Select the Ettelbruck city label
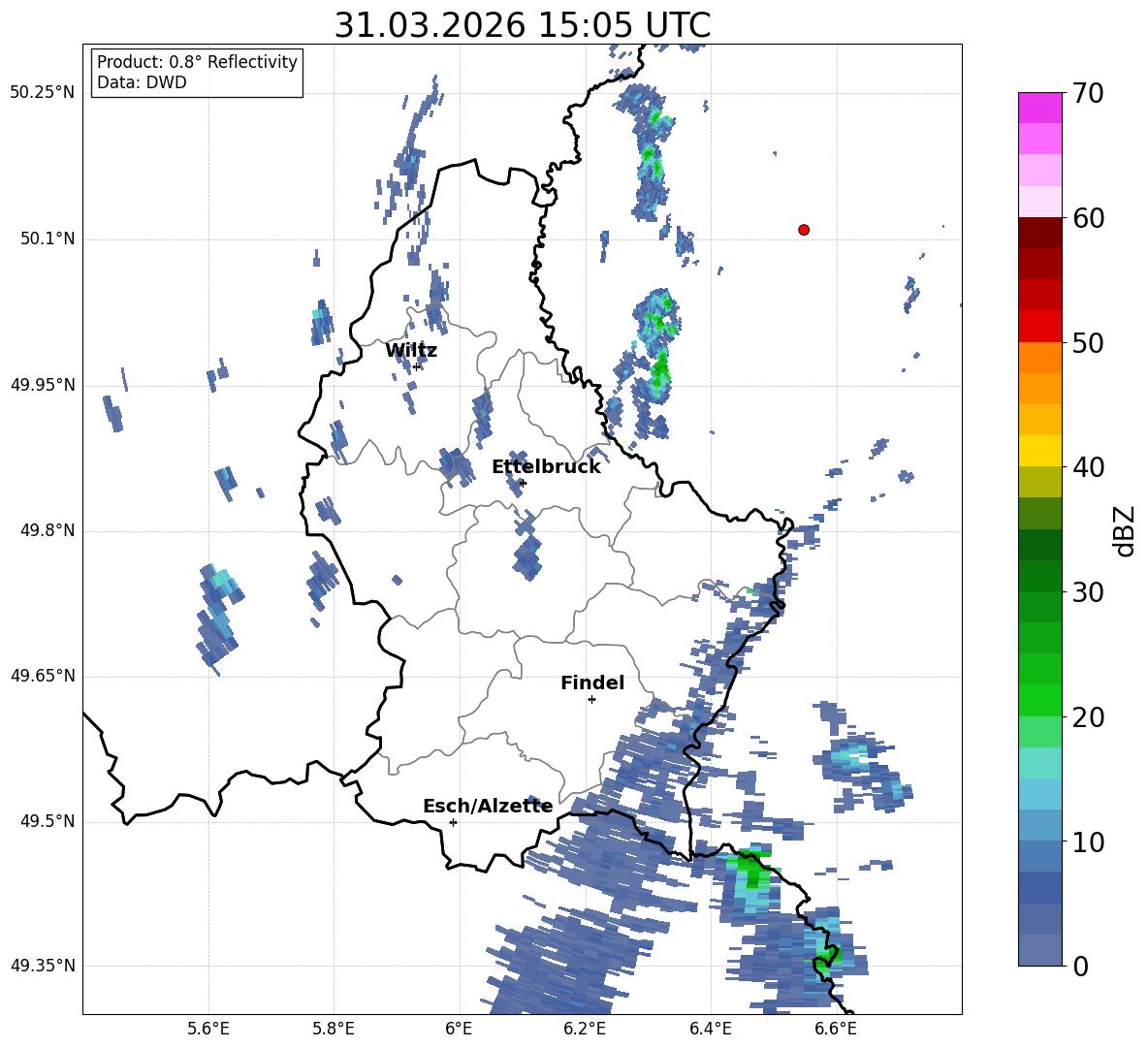This screenshot has height=1048, width=1148. click(546, 467)
